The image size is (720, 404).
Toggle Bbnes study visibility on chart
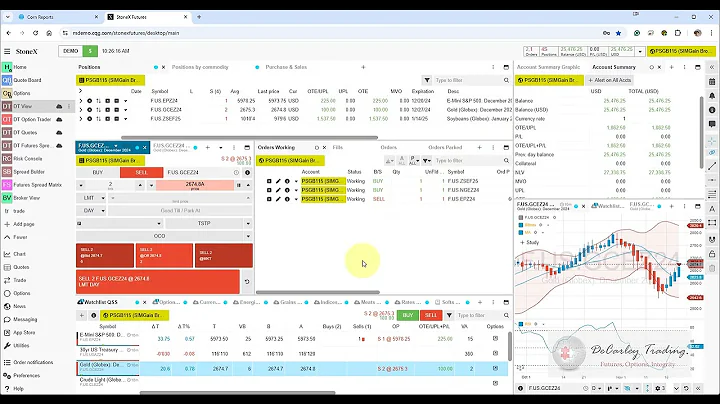(521, 225)
